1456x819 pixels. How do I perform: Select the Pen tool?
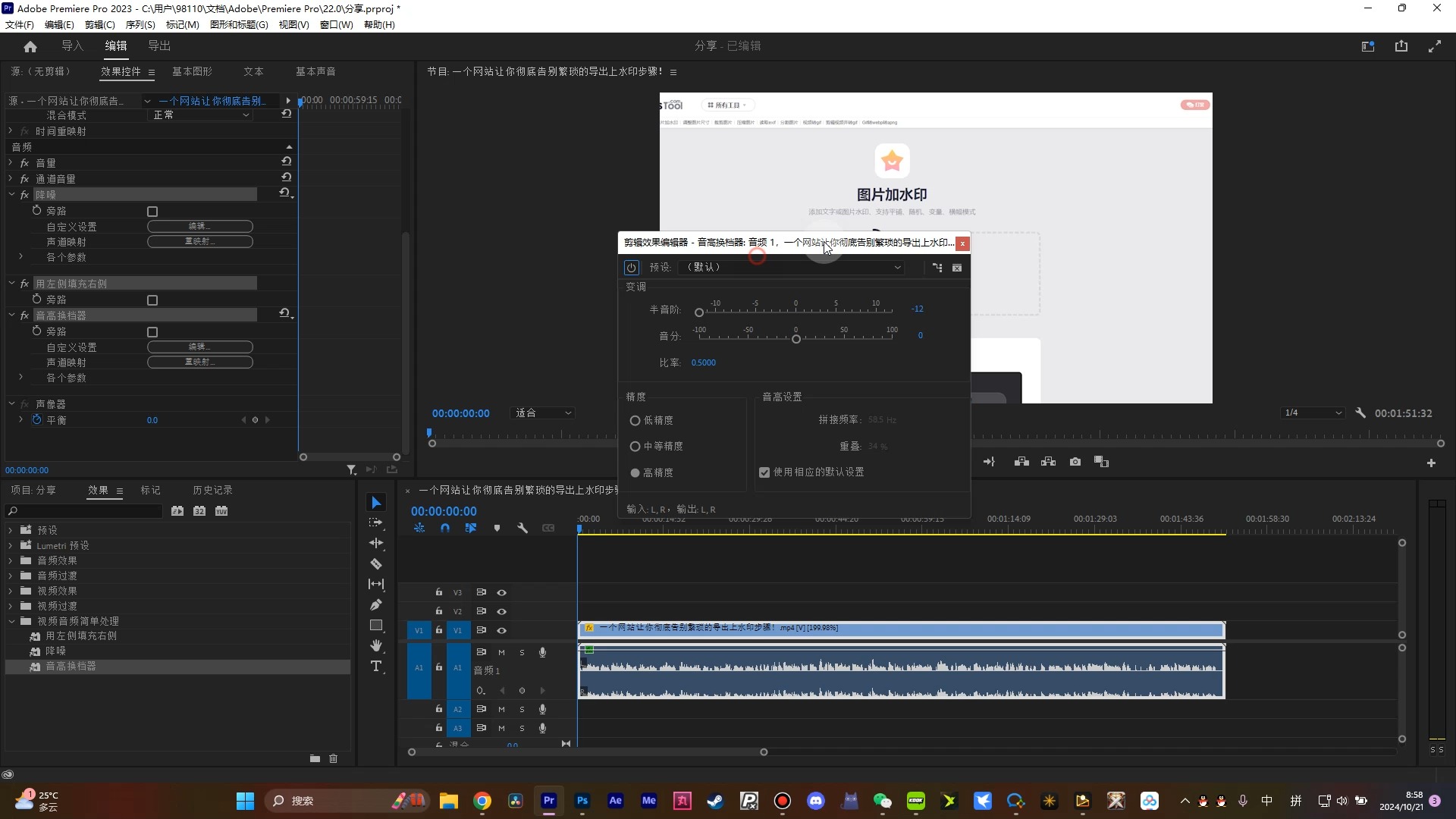376,604
